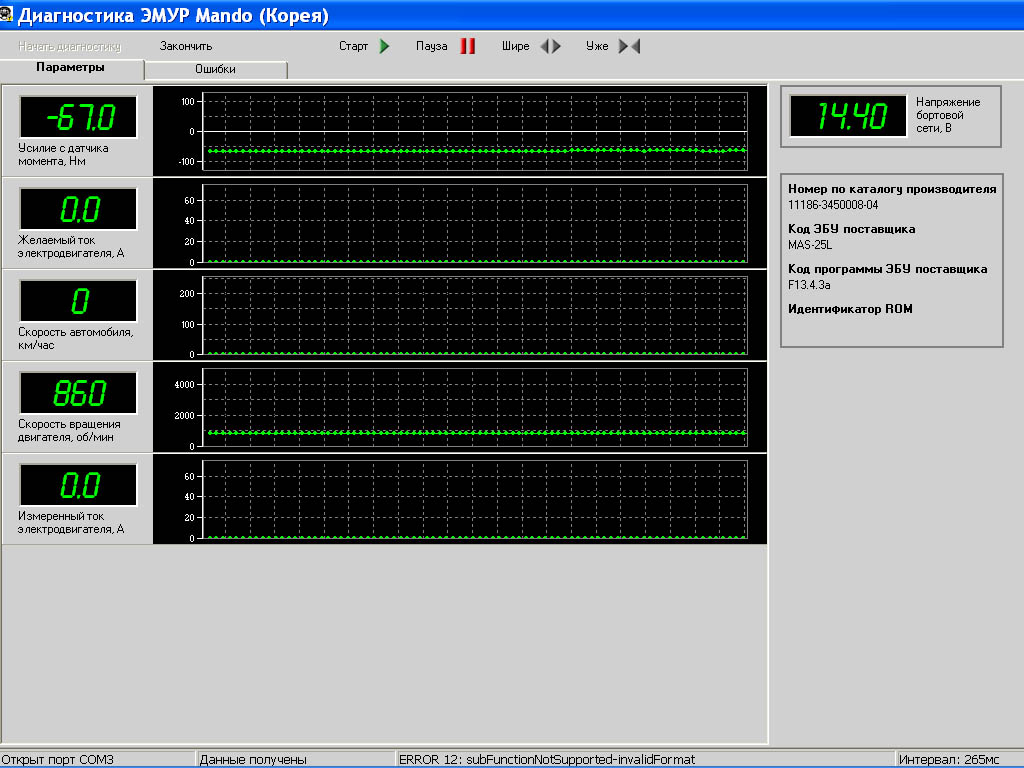This screenshot has height=768, width=1024.
Task: Switch to the Ошибки tab
Action: (215, 70)
